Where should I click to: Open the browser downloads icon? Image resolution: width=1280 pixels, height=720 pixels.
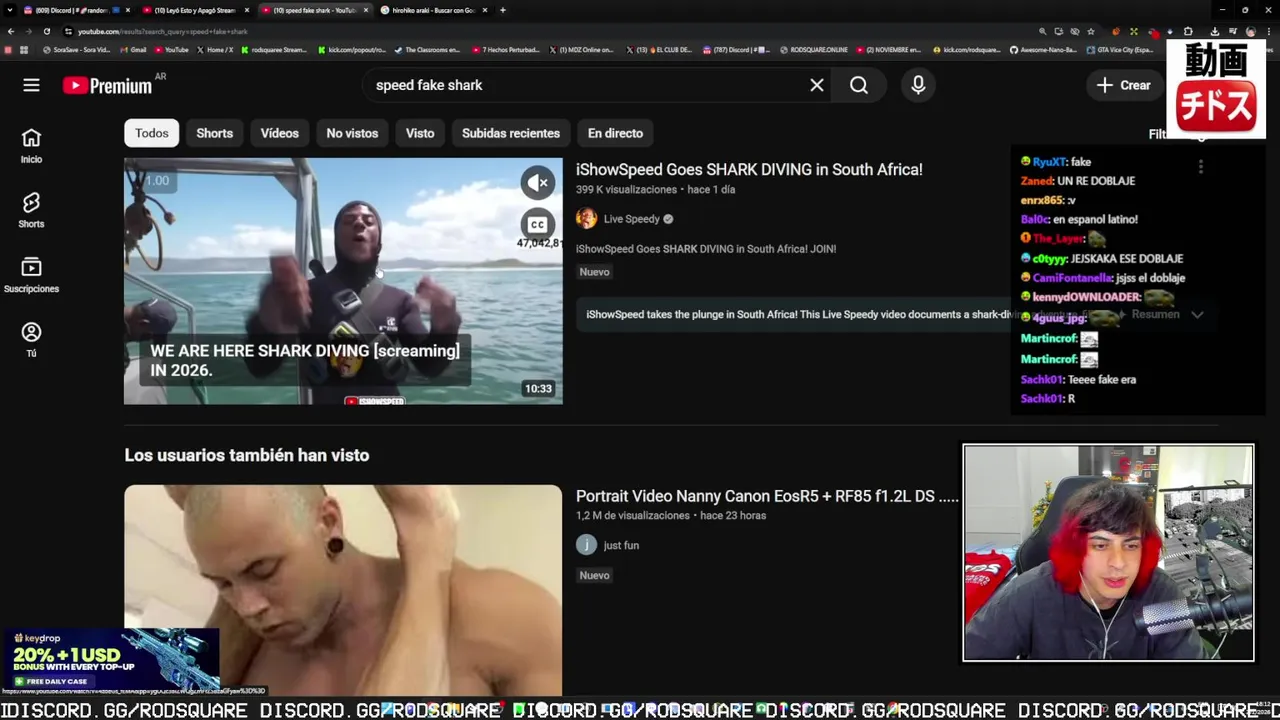[x=1215, y=31]
